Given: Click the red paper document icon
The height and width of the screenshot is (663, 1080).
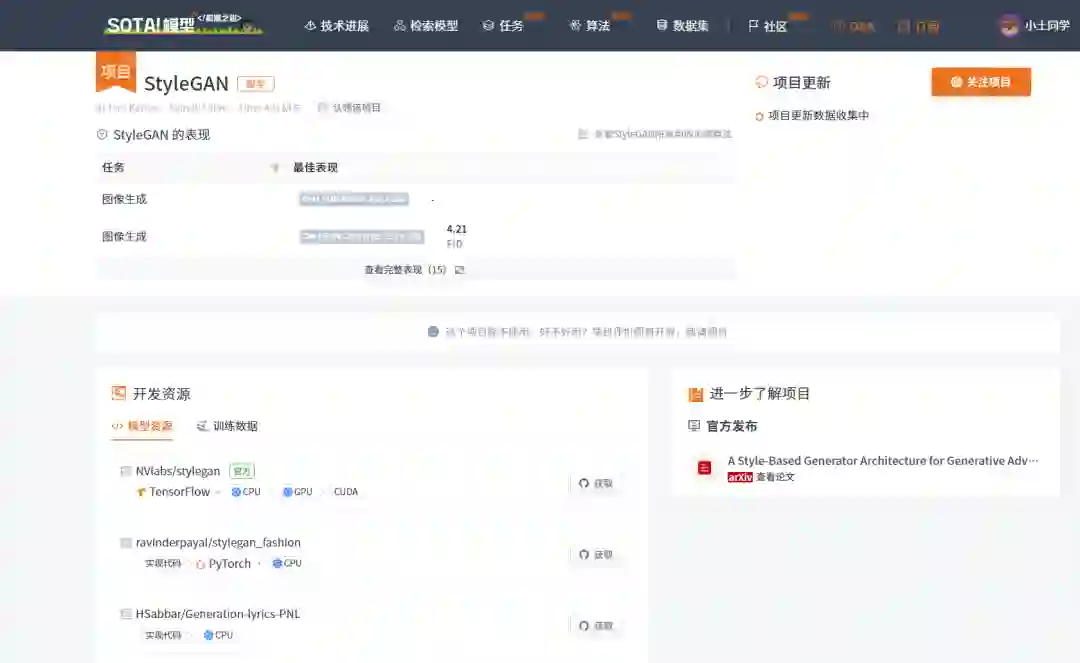Looking at the screenshot, I should coord(705,468).
